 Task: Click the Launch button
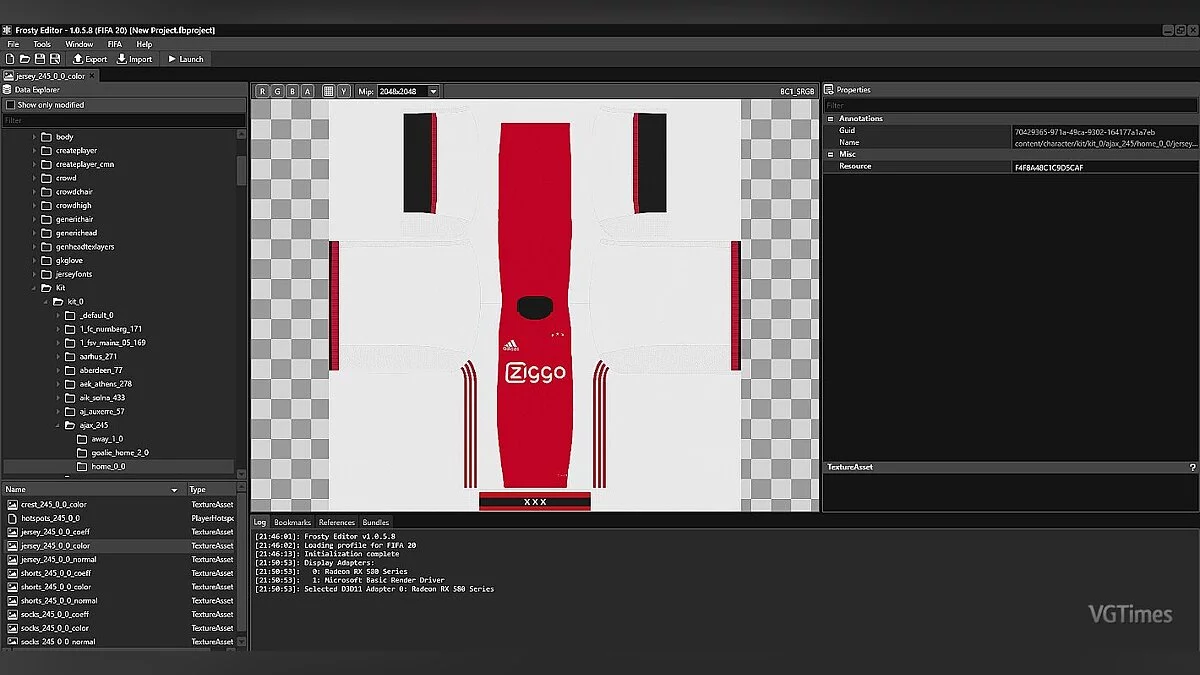(185, 59)
